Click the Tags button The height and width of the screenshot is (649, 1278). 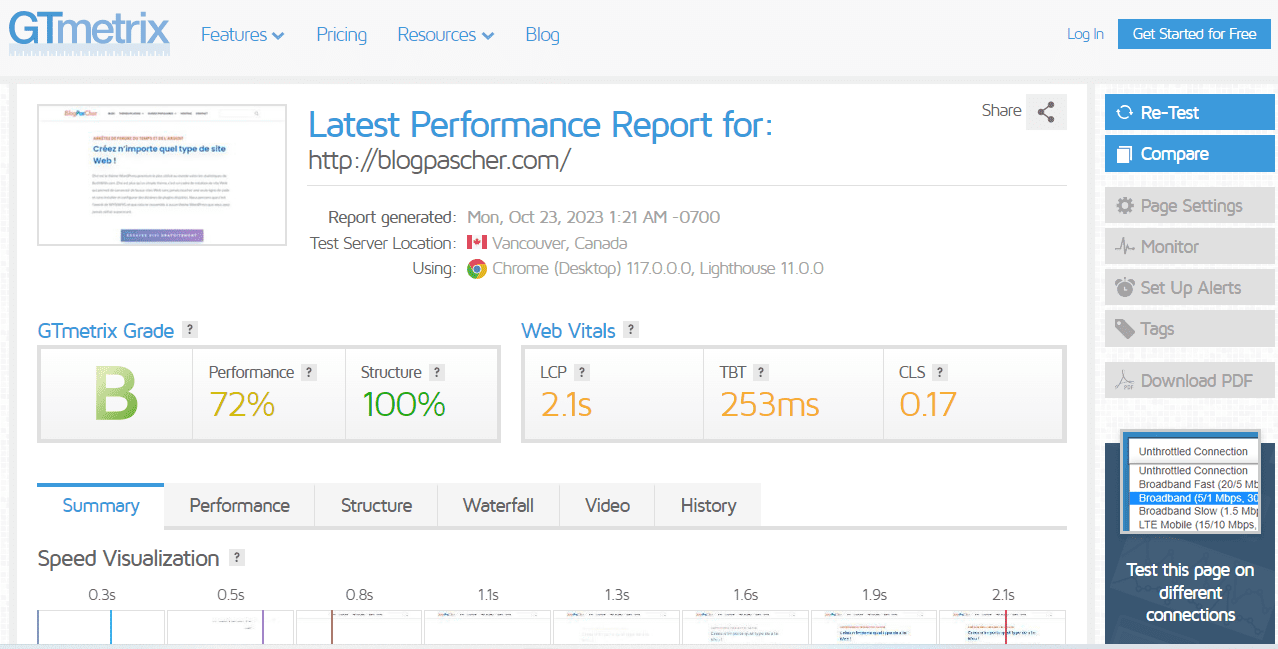click(1190, 329)
